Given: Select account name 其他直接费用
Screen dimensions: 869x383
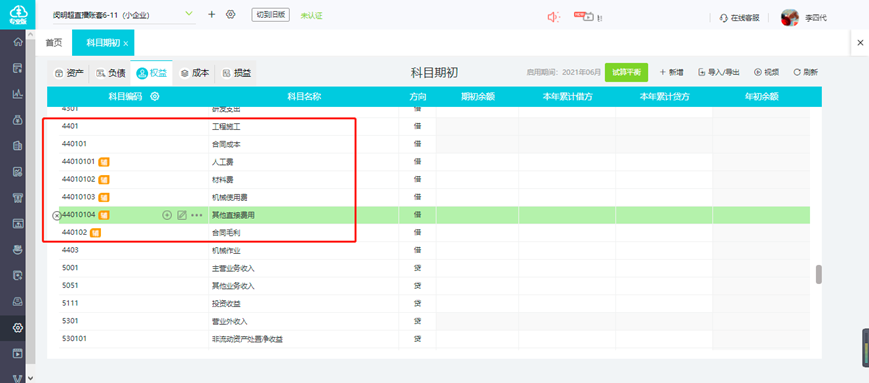Looking at the screenshot, I should click(233, 215).
